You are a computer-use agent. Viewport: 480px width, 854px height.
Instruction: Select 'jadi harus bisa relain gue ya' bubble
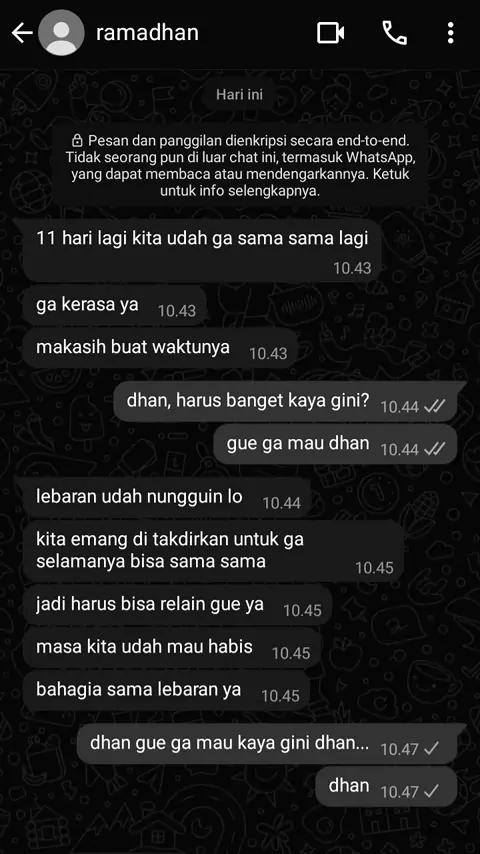tap(177, 605)
